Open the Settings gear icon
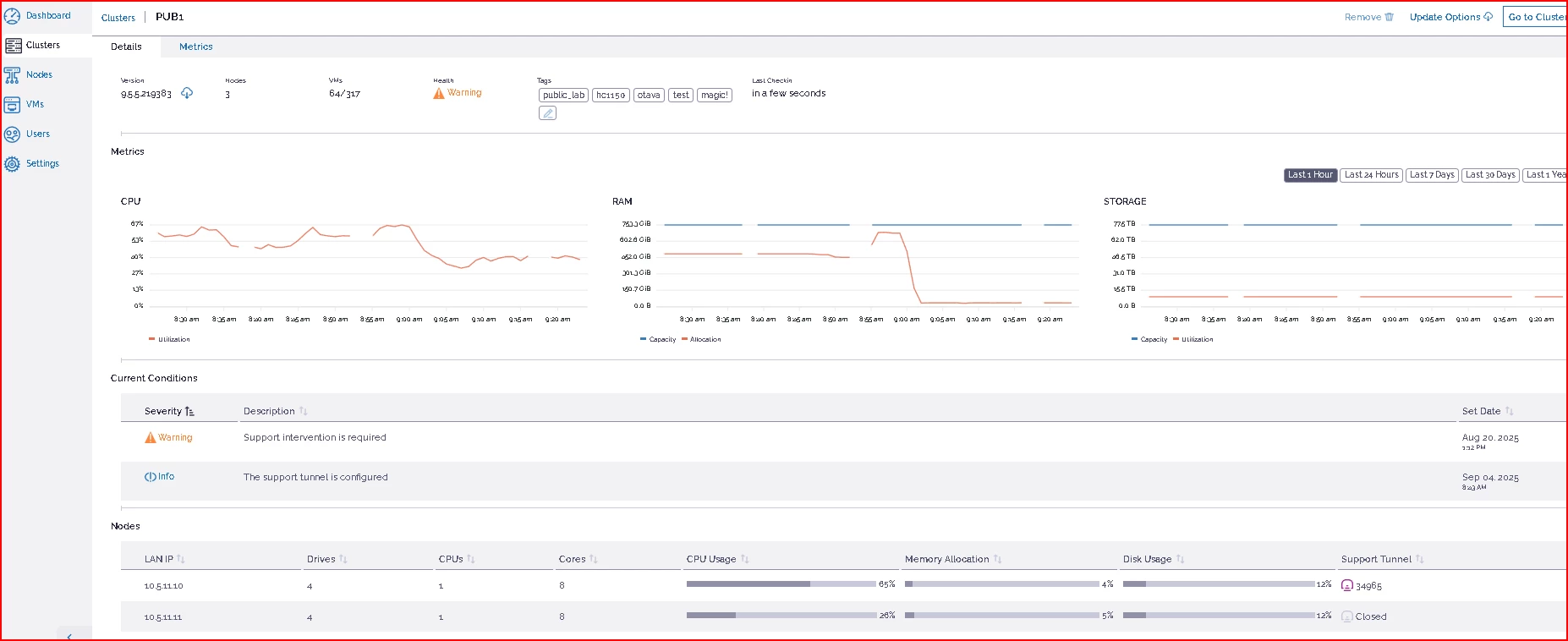The image size is (1568, 641). (12, 164)
